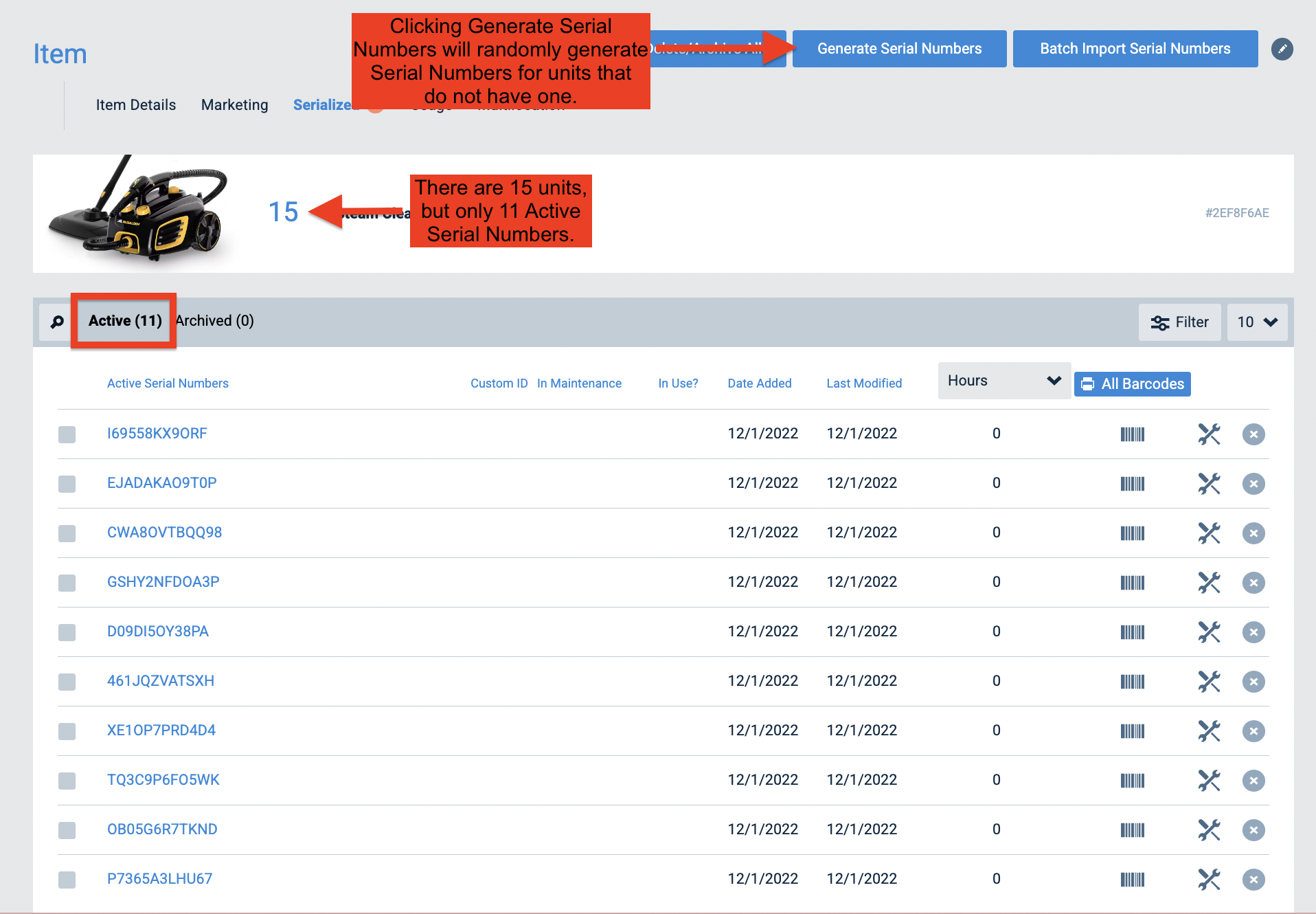Open the Item Details tab

coord(136,105)
